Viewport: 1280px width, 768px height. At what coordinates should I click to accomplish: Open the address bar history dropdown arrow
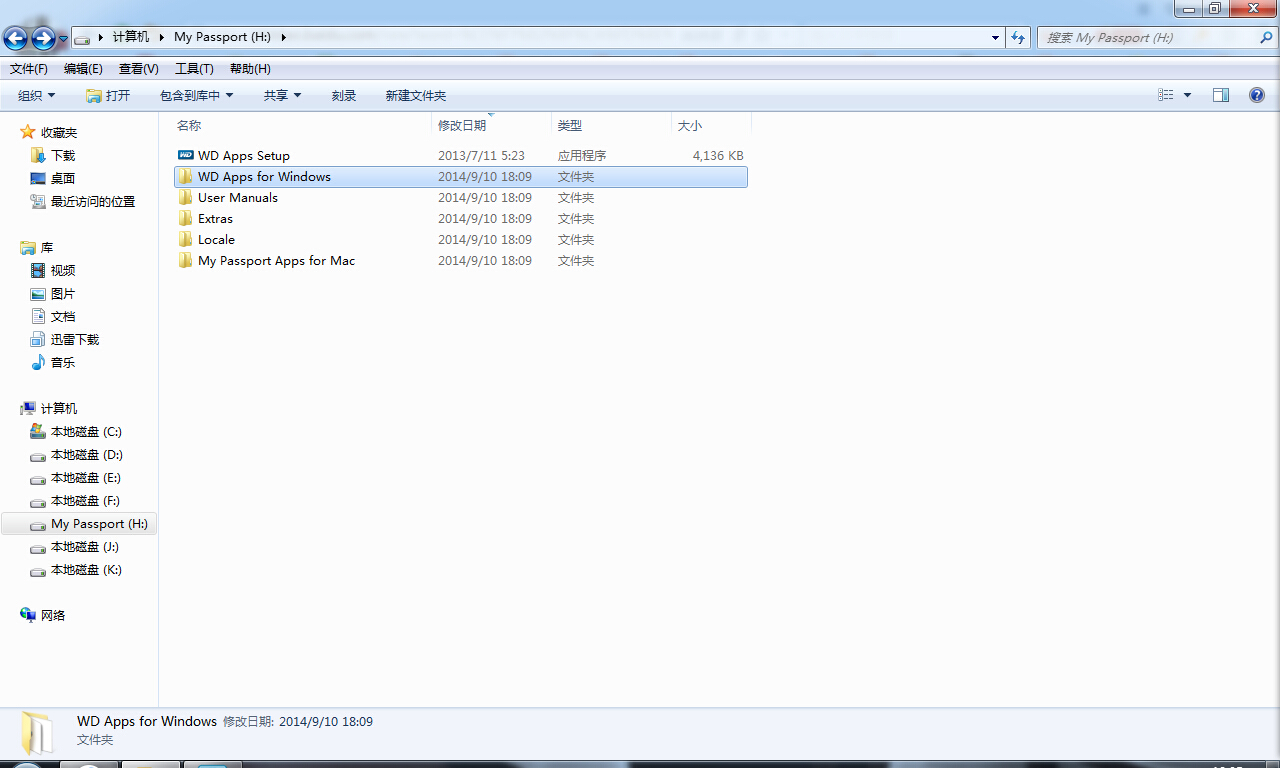[995, 38]
